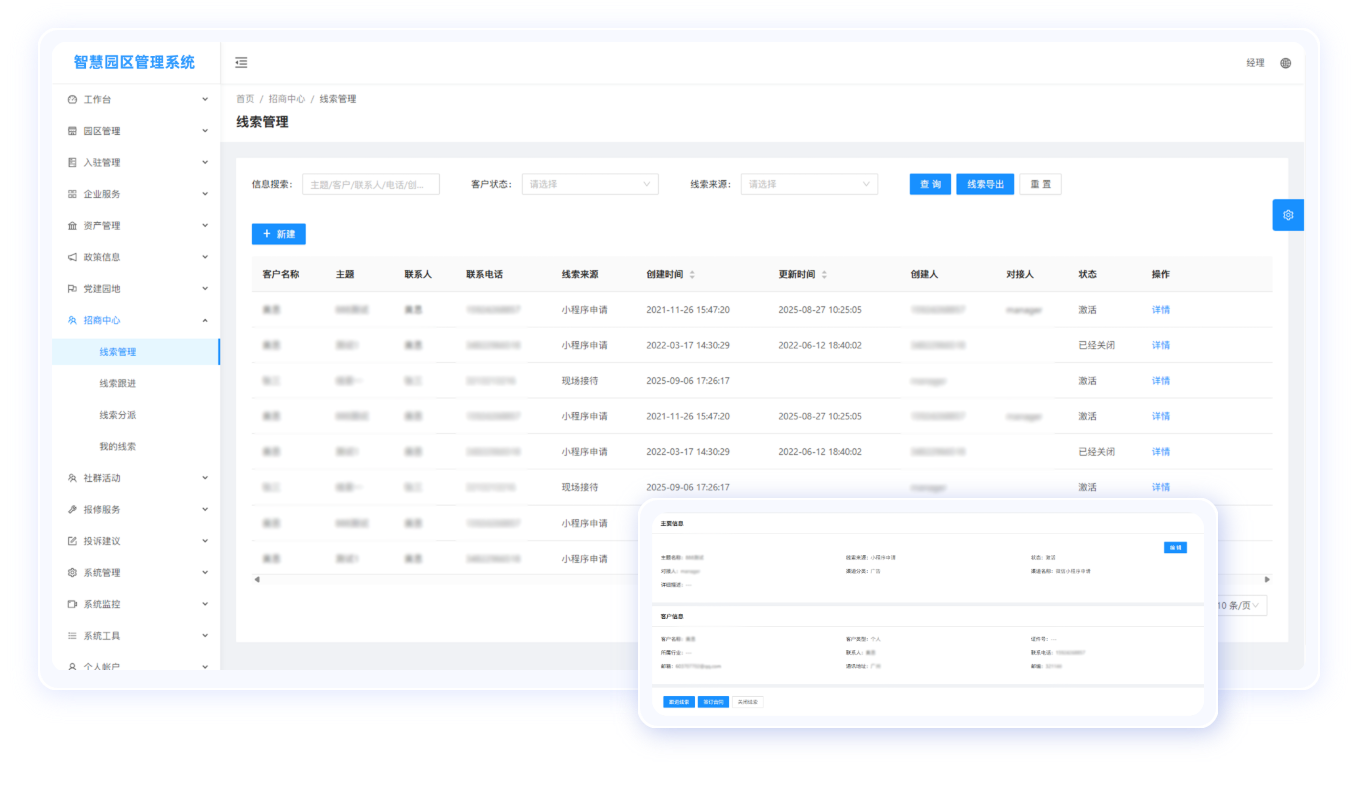Click the 政策信息 megaphone icon

72,257
